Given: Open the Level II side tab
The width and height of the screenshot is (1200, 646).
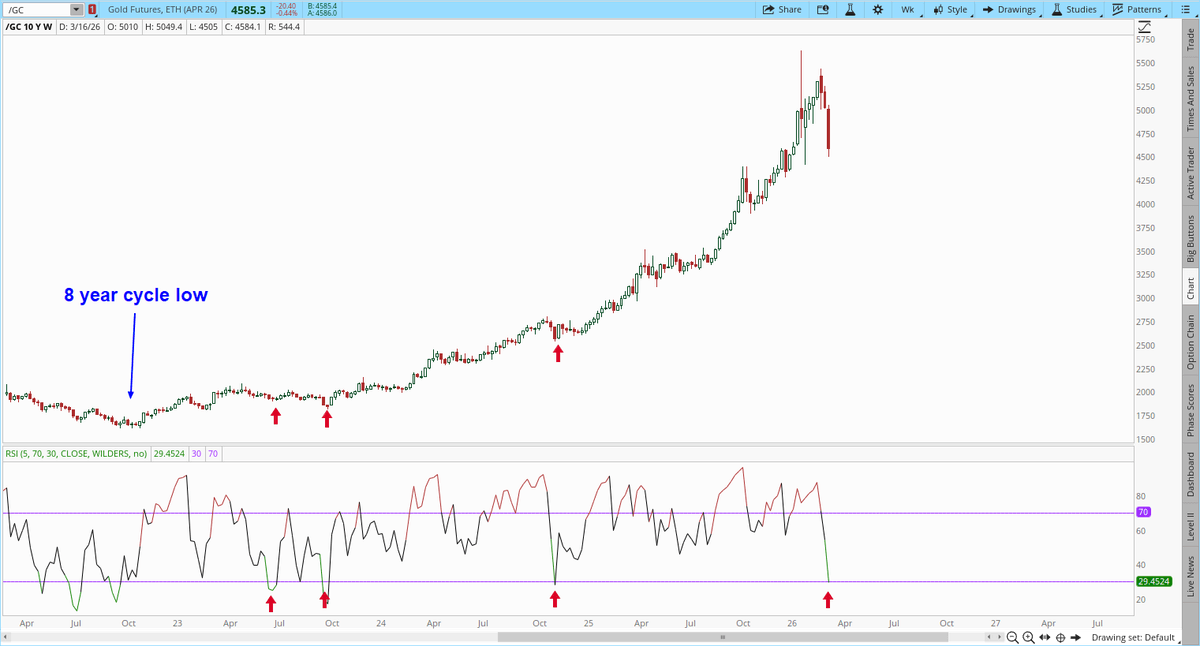Looking at the screenshot, I should coord(1190,526).
